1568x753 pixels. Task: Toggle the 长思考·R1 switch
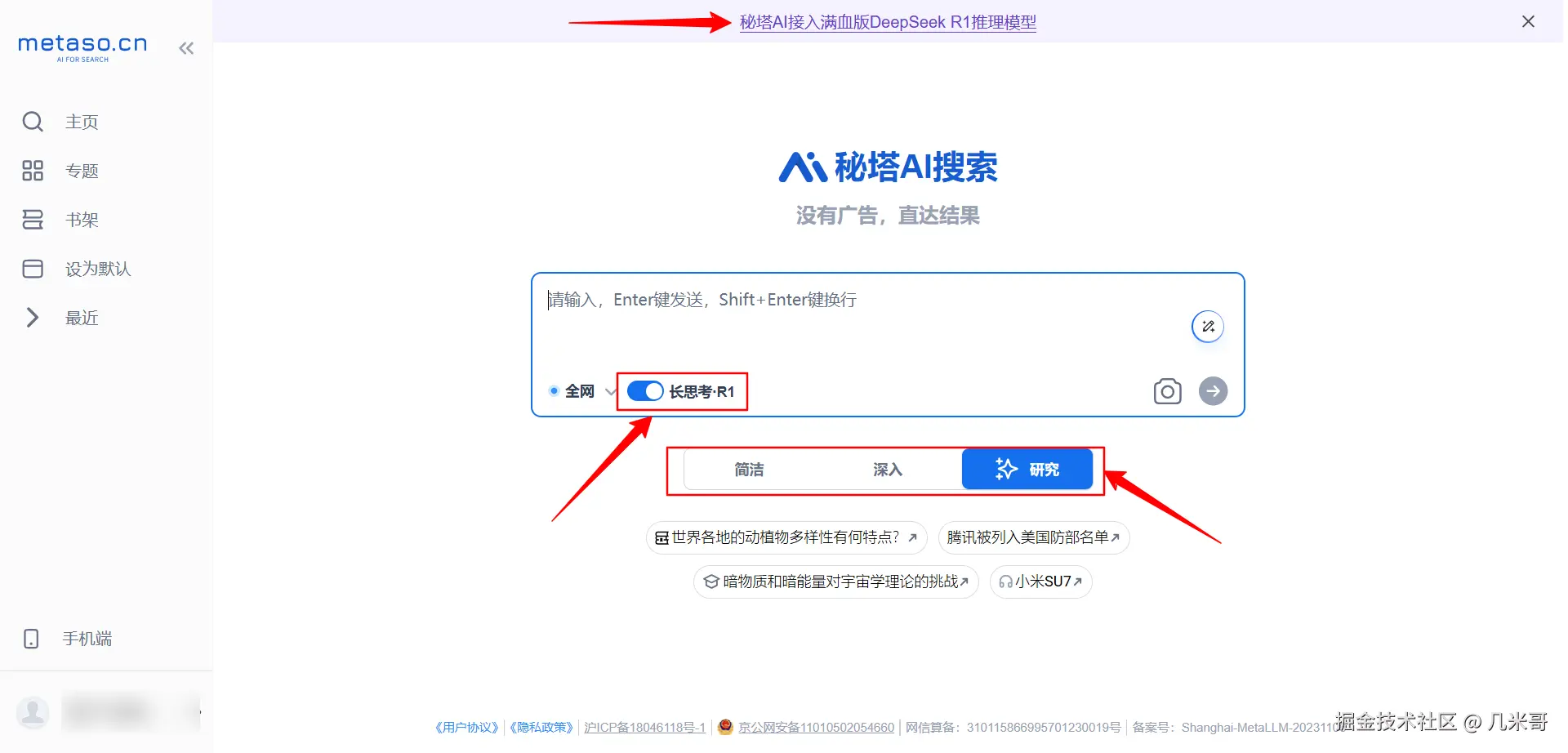click(645, 391)
